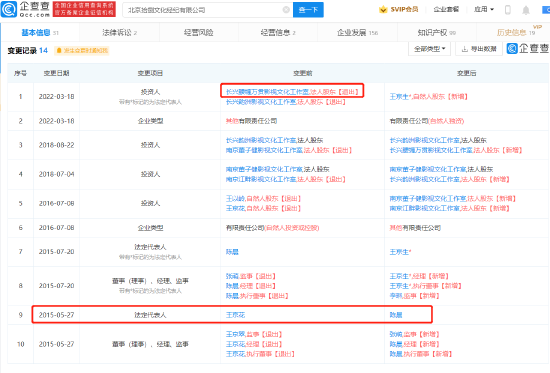Open the 全部类型 filter dropdown

pos(430,49)
